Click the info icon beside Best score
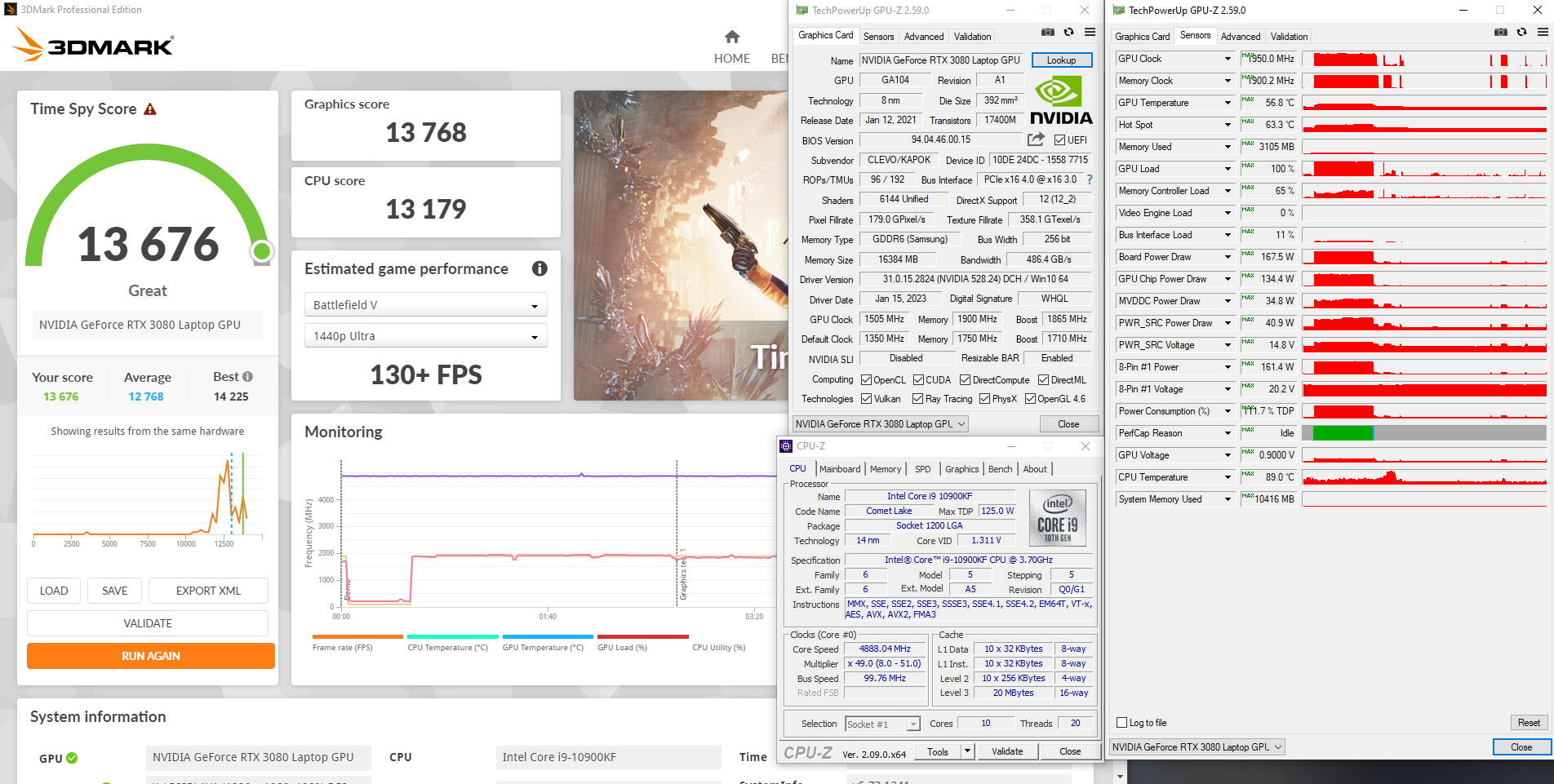The width and height of the screenshot is (1554, 784). [248, 377]
